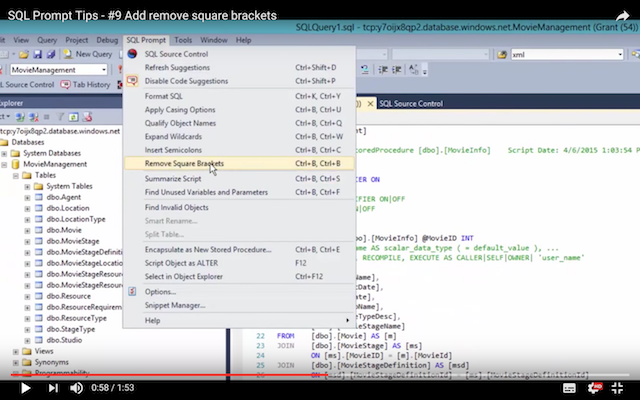This screenshot has width=640, height=400.
Task: Click the YouTube share arrow icon
Action: pos(623,16)
